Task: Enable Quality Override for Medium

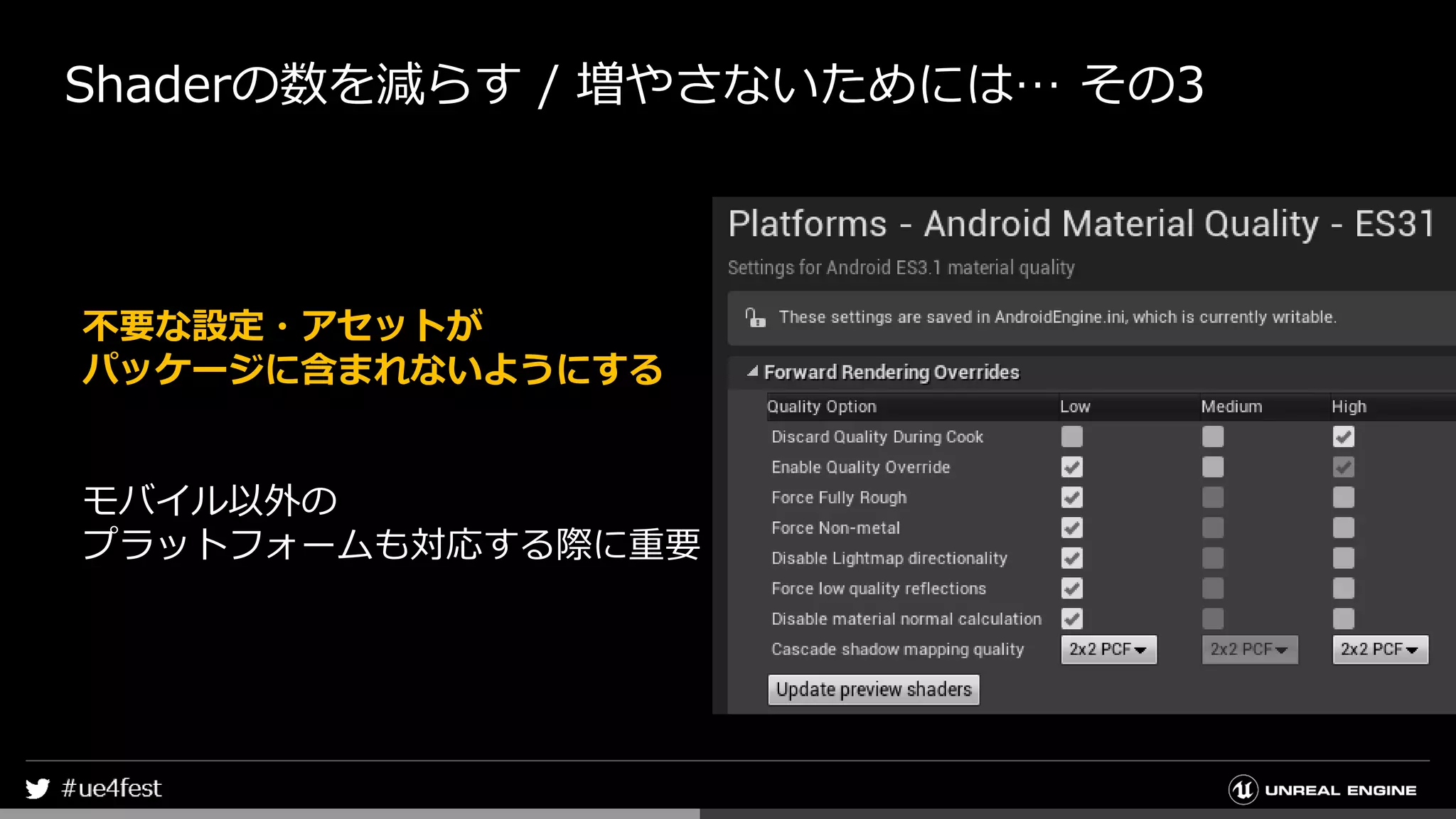Action: click(1213, 467)
